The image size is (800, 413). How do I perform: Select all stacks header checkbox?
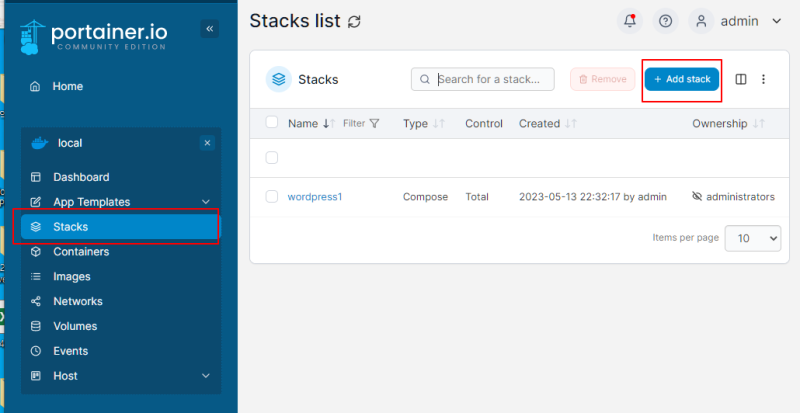(272, 122)
